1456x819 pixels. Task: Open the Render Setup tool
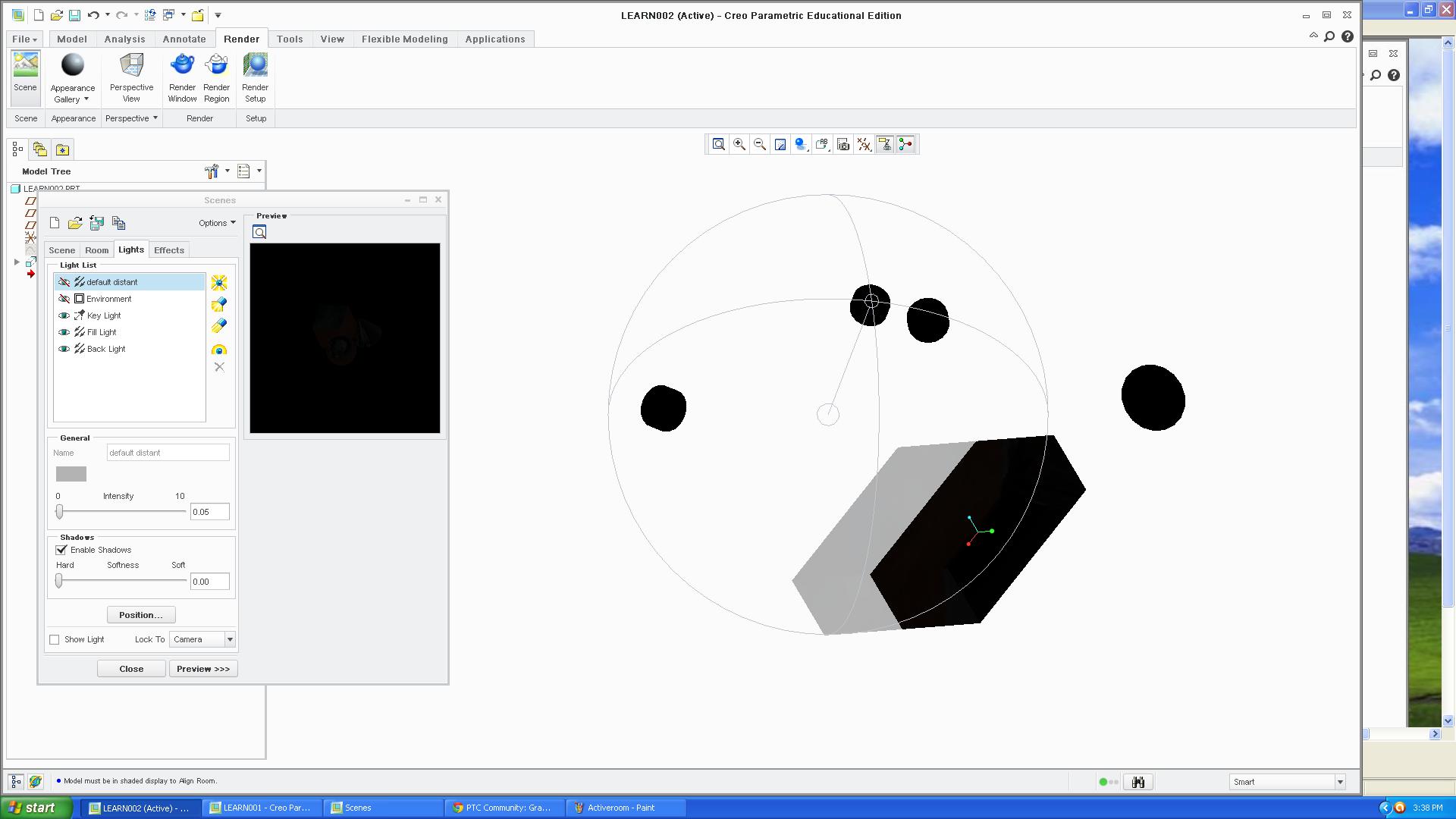255,66
